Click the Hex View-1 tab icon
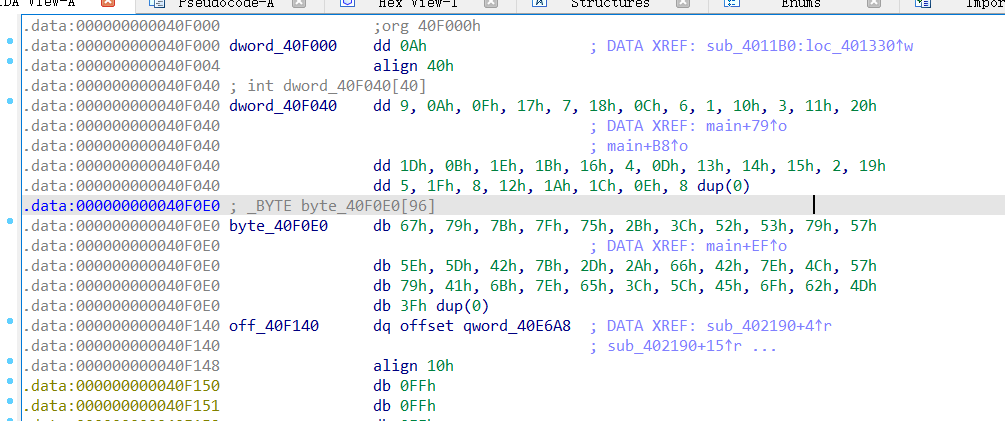This screenshot has height=421, width=1005. (x=347, y=4)
